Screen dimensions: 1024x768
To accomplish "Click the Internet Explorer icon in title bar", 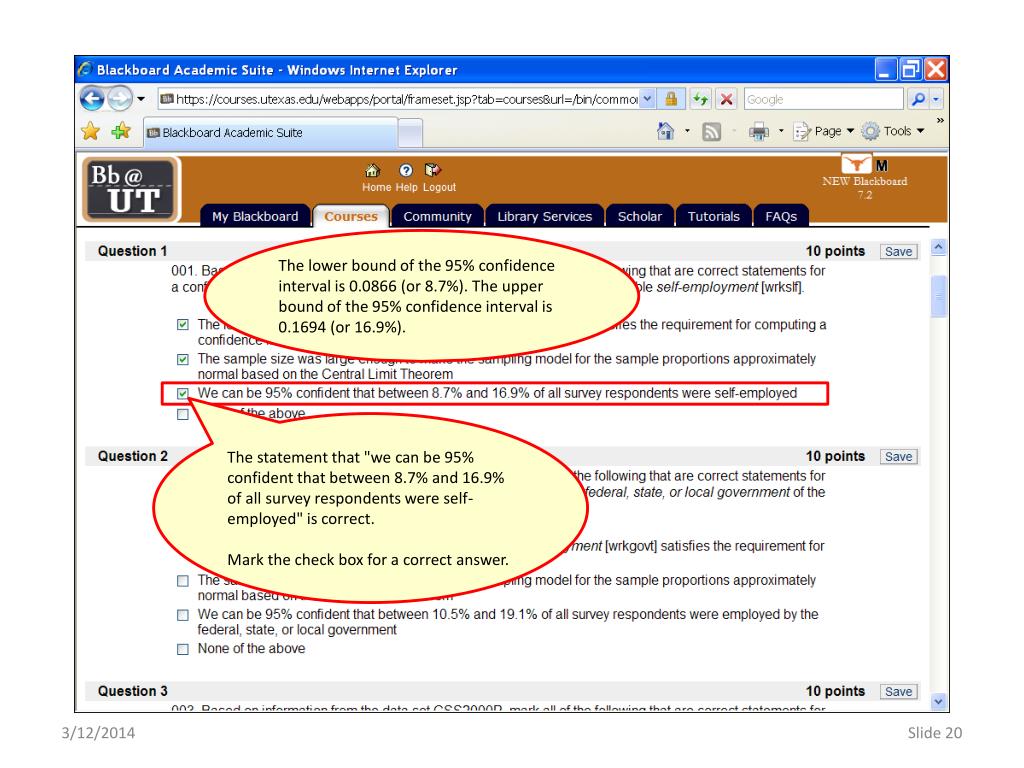I will point(85,69).
